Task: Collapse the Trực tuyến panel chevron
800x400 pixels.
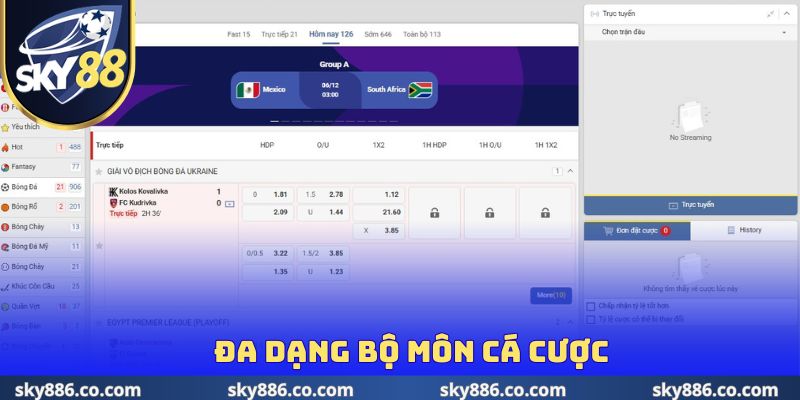Action: coord(786,14)
